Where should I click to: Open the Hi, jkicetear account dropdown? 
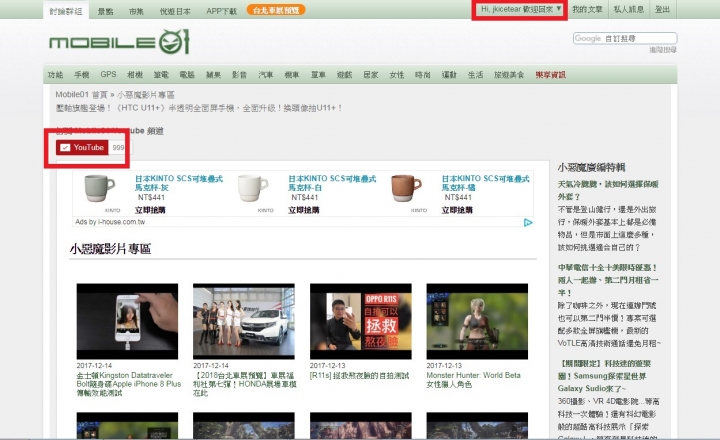click(x=521, y=9)
